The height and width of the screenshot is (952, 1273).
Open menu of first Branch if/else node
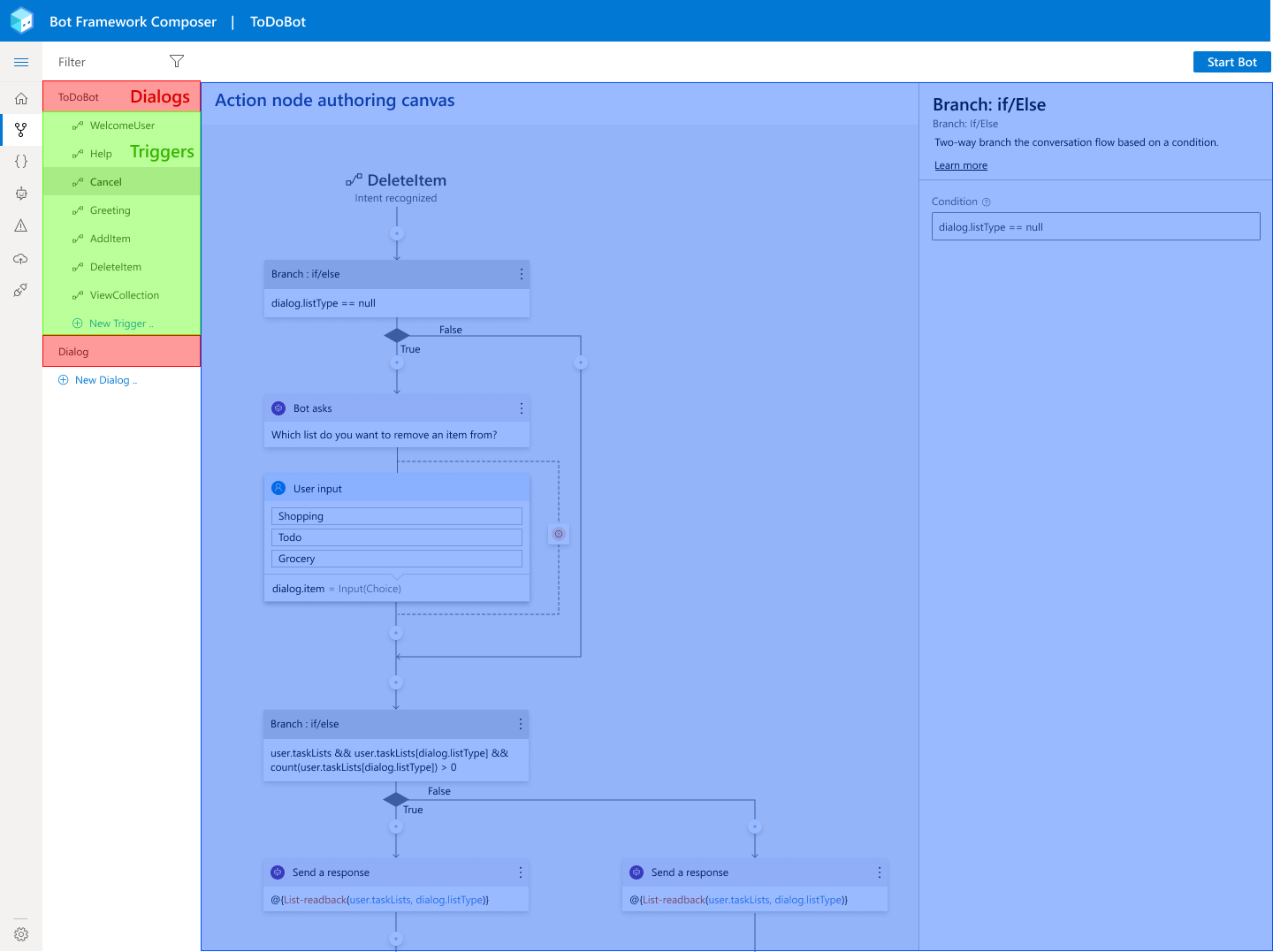(522, 274)
